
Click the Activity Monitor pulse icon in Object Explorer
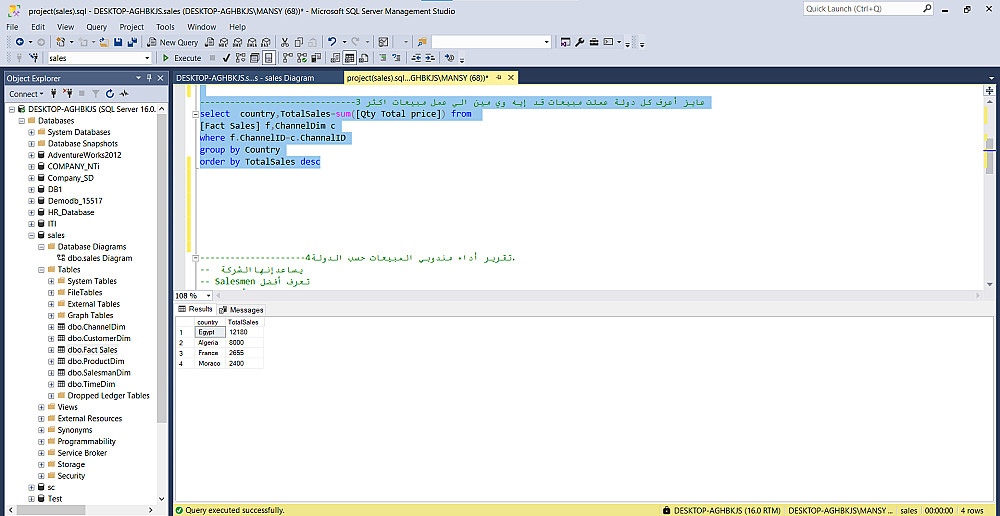point(125,94)
